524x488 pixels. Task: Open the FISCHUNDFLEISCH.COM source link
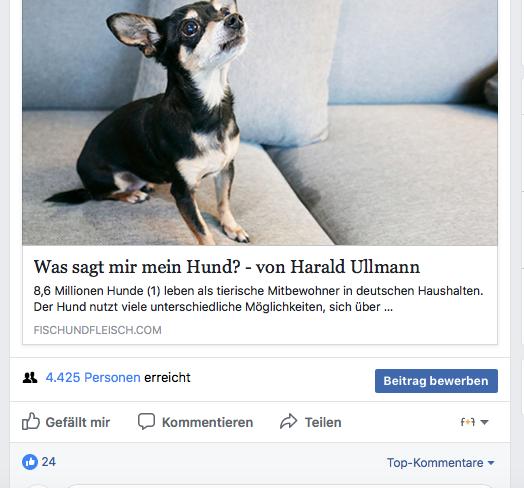98,330
